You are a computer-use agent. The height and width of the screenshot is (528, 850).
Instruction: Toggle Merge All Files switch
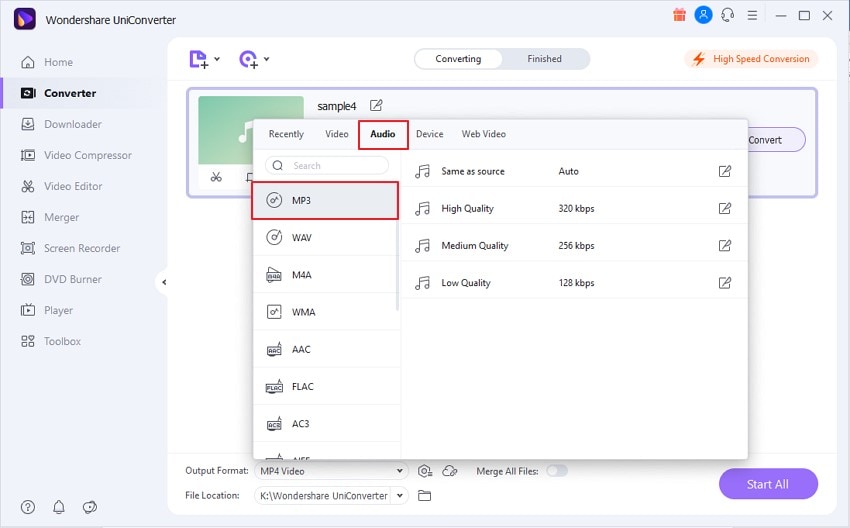click(x=557, y=471)
